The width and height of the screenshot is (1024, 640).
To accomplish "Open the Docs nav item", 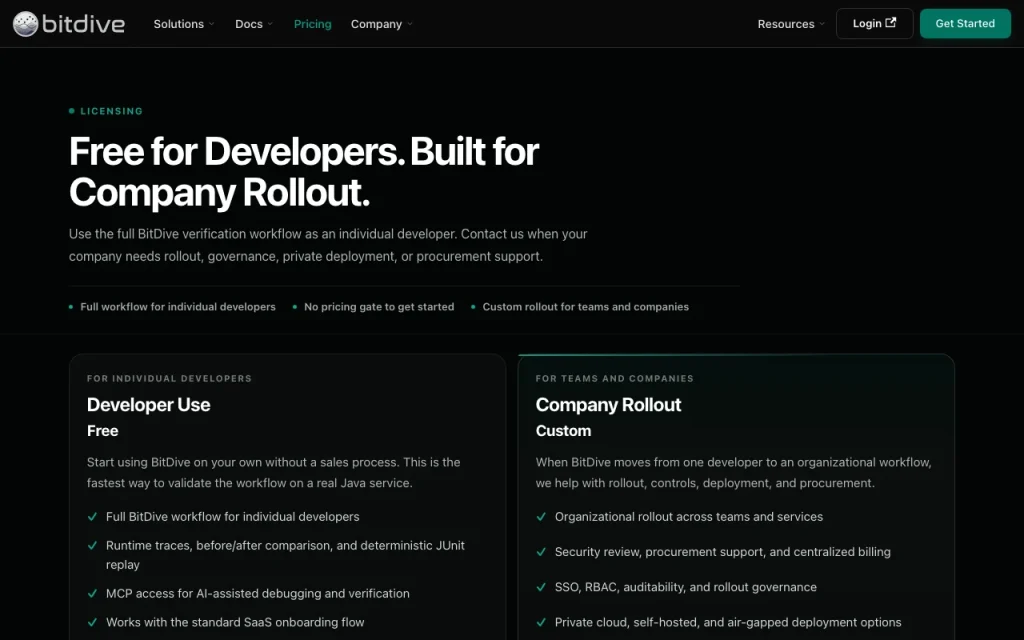I will [x=249, y=24].
